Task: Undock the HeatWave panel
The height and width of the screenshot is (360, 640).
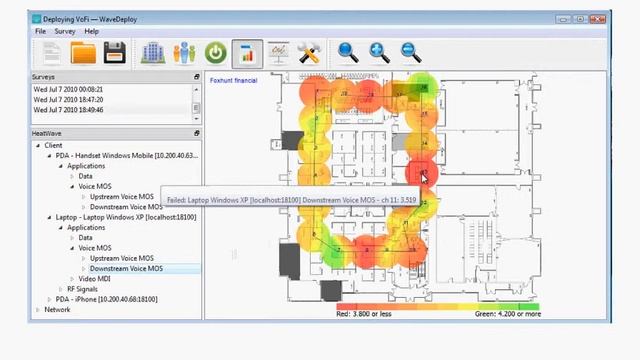Action: (197, 133)
